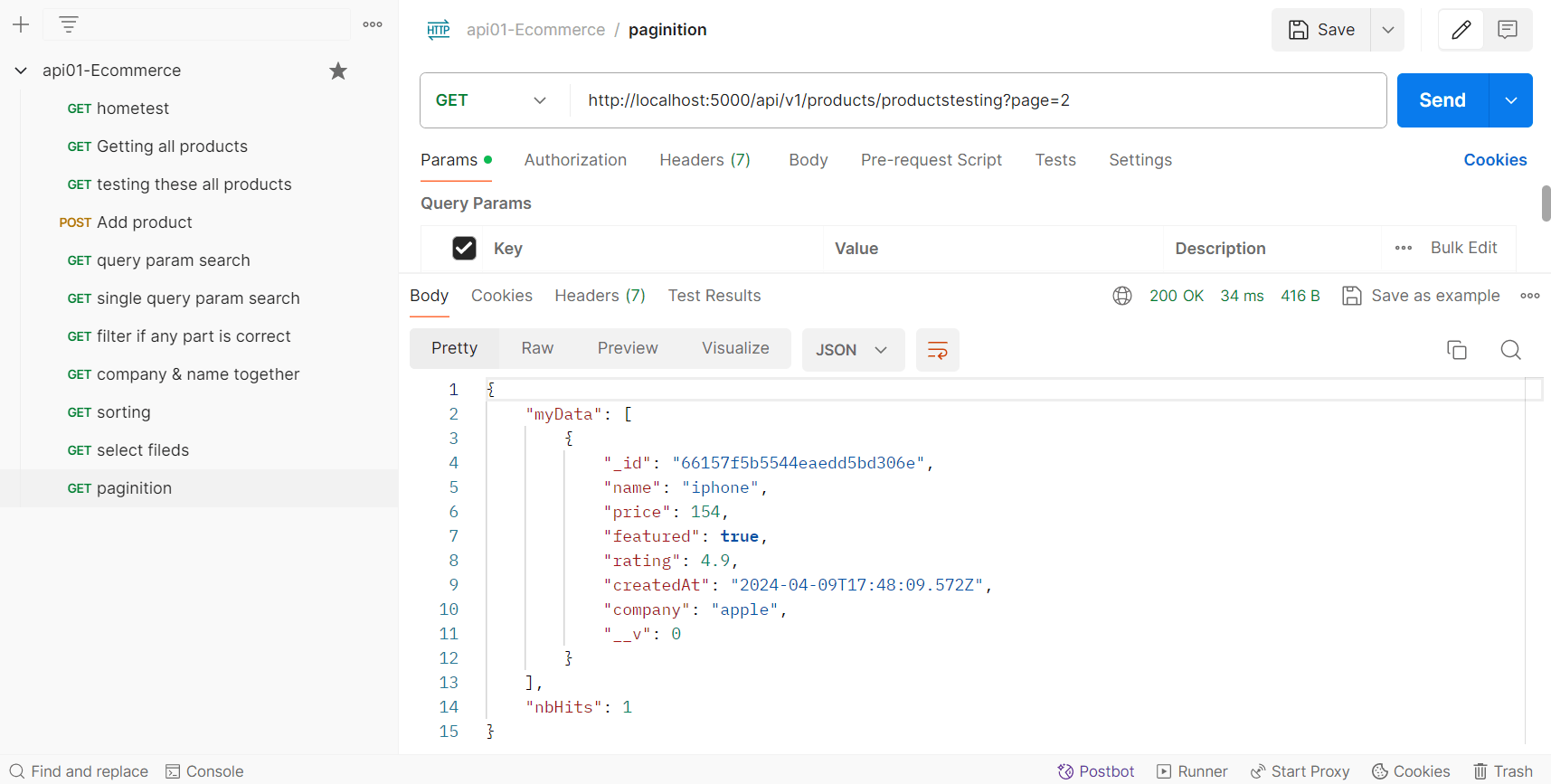The width and height of the screenshot is (1551, 784).
Task: Click the Save button
Action: (1321, 30)
